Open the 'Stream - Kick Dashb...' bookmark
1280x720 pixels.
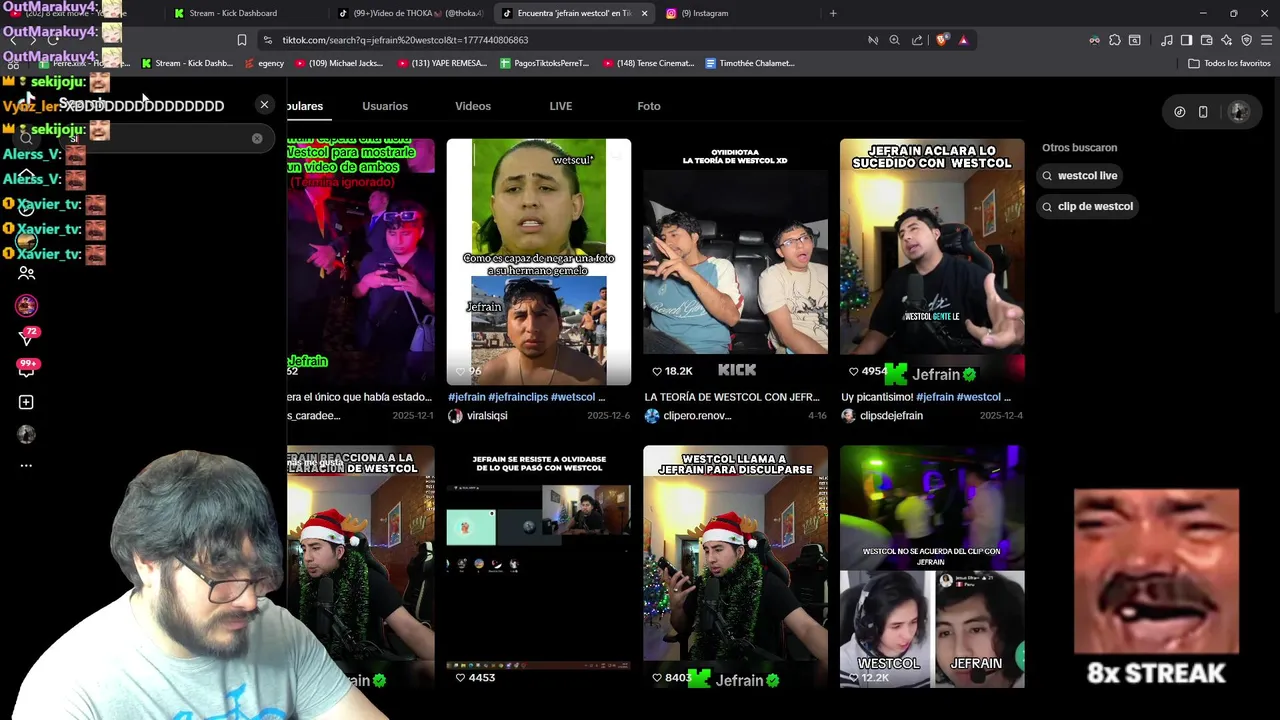click(187, 63)
